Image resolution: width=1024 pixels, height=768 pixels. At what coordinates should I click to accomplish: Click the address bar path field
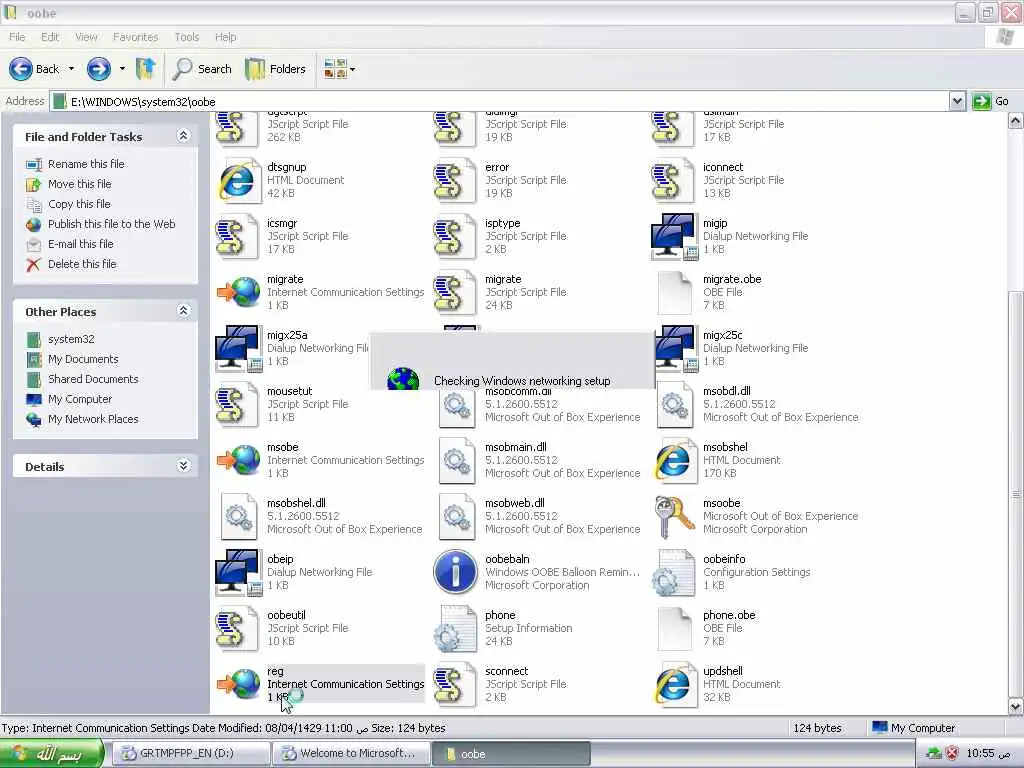500,101
